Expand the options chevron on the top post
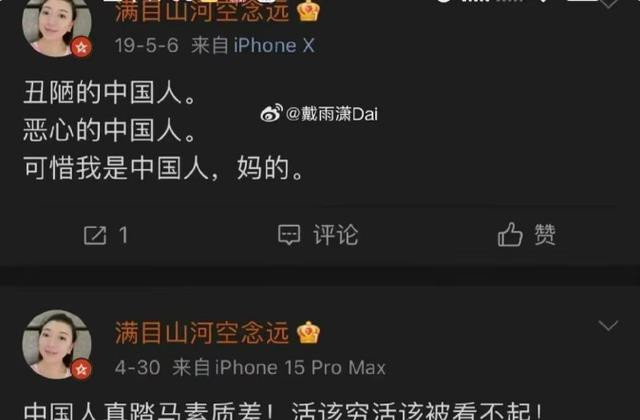The height and width of the screenshot is (420, 640). coord(608,3)
